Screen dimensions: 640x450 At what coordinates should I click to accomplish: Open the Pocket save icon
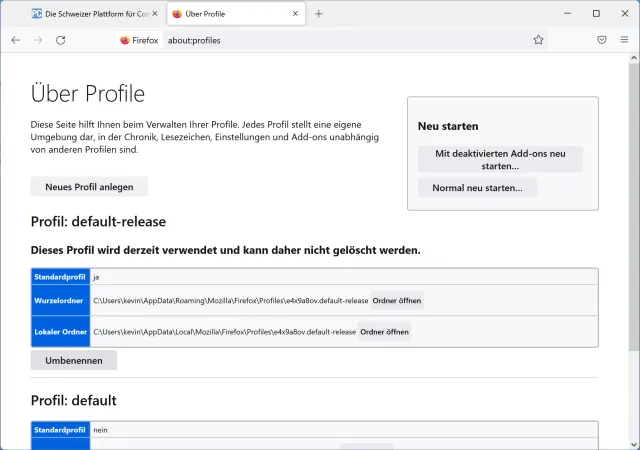[x=602, y=40]
